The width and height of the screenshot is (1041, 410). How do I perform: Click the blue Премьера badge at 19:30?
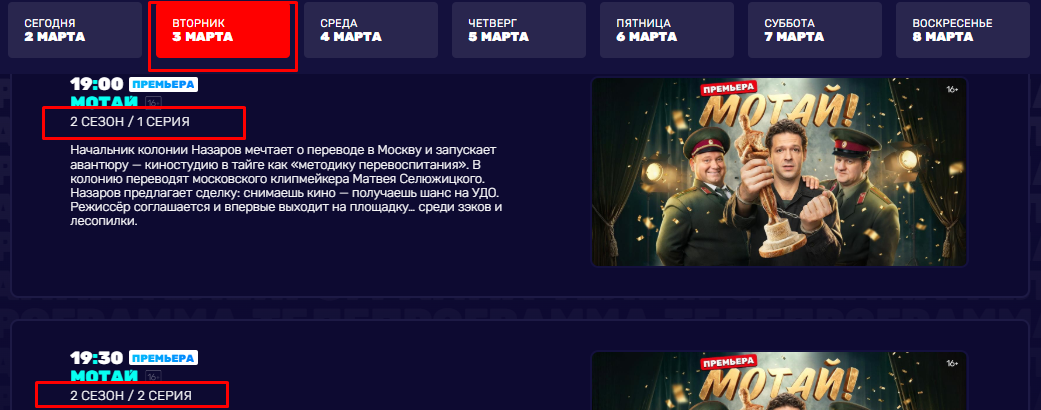[163, 358]
